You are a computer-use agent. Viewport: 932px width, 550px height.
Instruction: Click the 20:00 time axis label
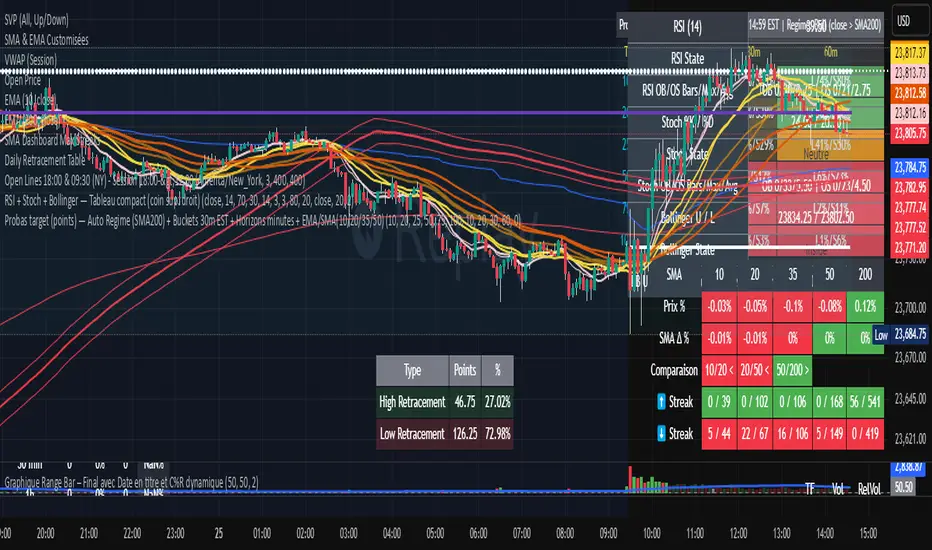tap(45, 533)
